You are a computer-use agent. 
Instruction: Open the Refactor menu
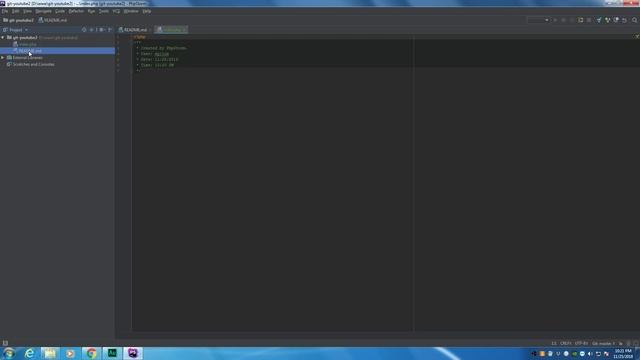[76, 11]
